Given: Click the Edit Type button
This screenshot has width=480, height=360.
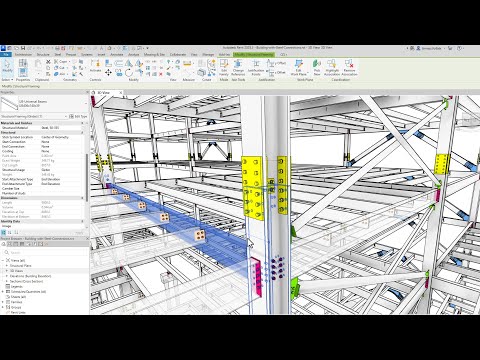Looking at the screenshot, I should tap(78, 116).
